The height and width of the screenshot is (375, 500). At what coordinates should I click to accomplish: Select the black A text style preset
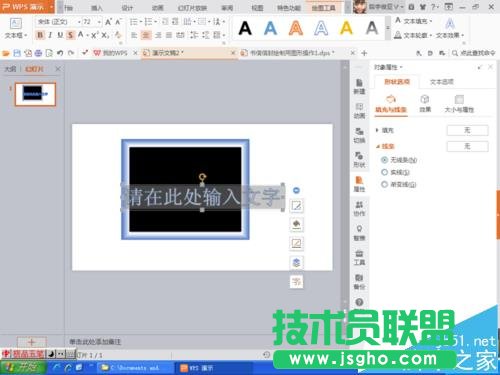point(245,28)
